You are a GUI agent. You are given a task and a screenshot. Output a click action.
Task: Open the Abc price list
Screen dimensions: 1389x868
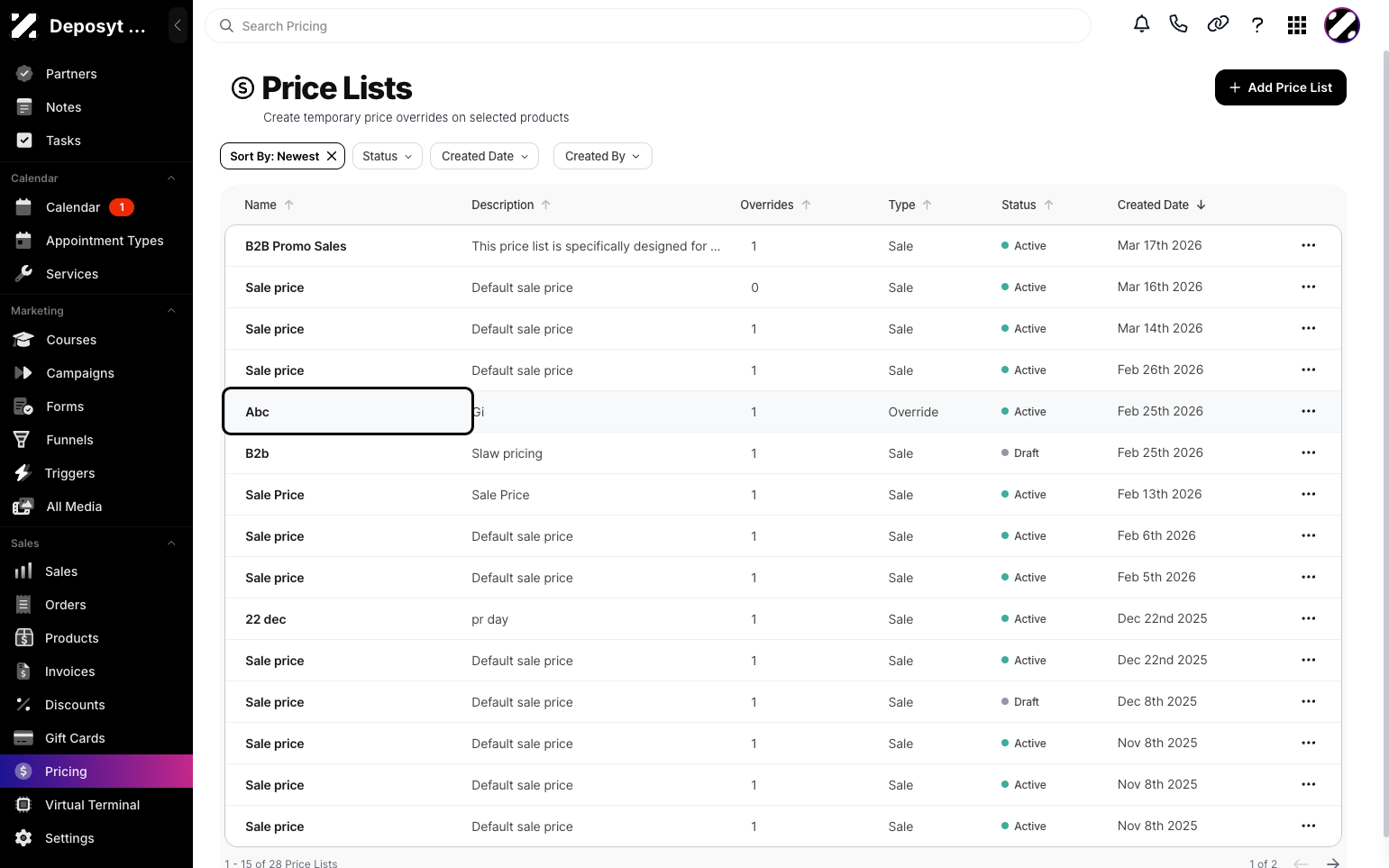tap(257, 412)
